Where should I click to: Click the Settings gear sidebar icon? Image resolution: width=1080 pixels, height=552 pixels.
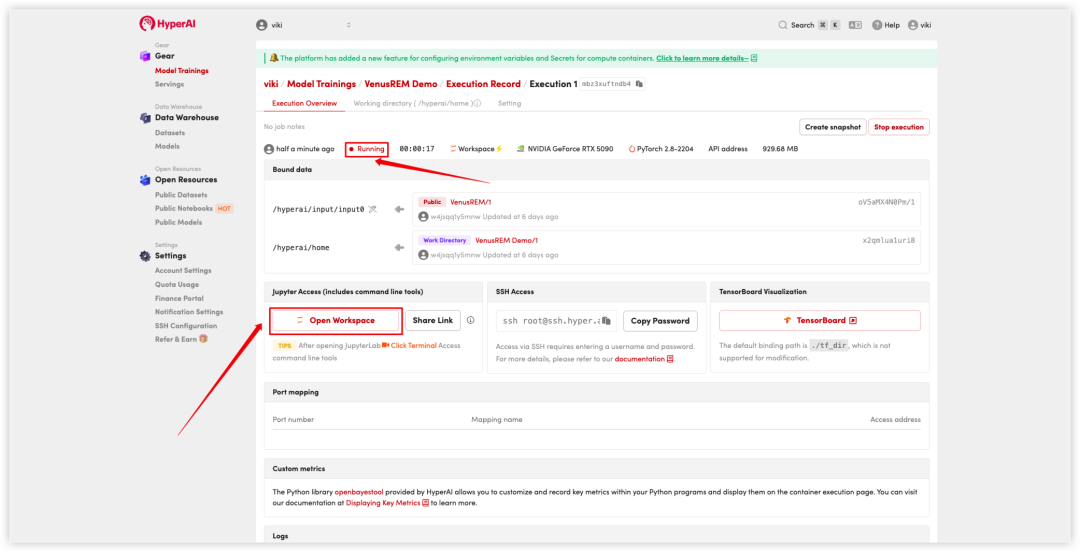point(145,256)
